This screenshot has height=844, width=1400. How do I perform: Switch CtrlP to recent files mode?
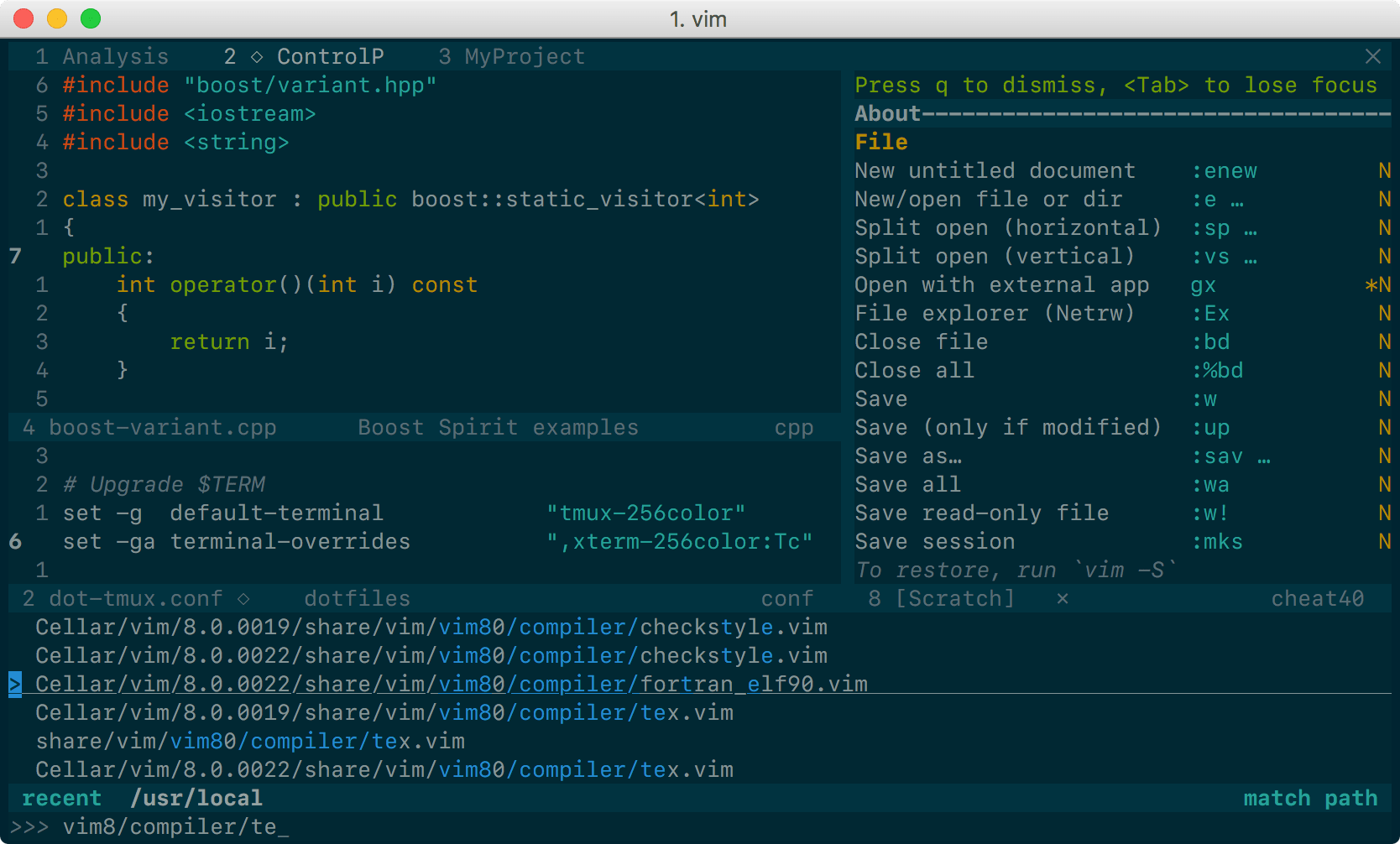tap(61, 798)
